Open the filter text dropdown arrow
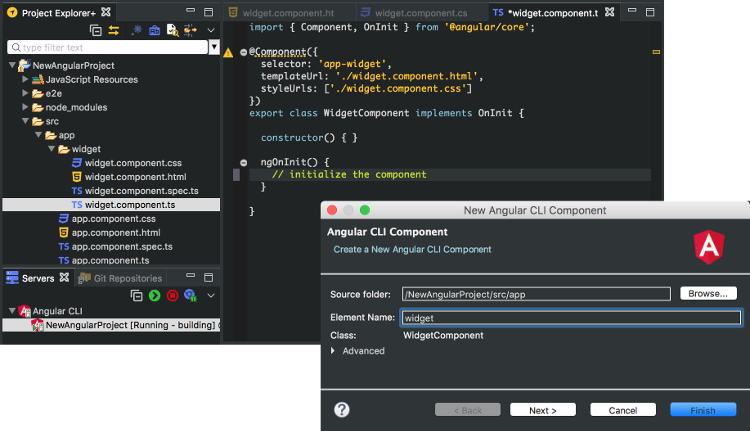 tap(214, 47)
